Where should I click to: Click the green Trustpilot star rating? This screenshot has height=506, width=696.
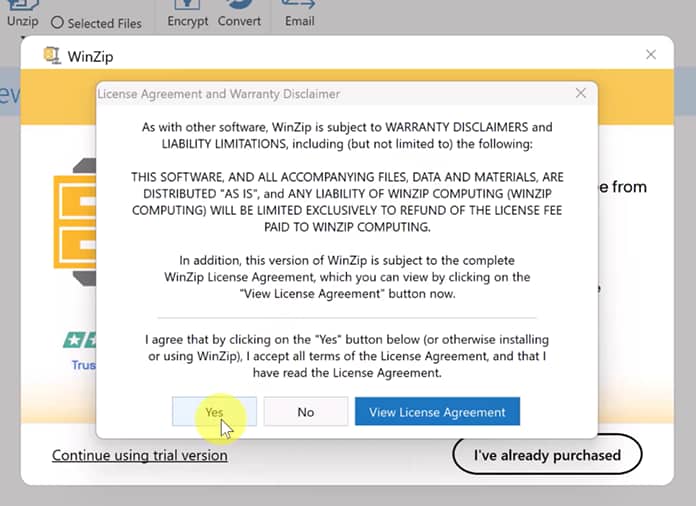coord(79,340)
